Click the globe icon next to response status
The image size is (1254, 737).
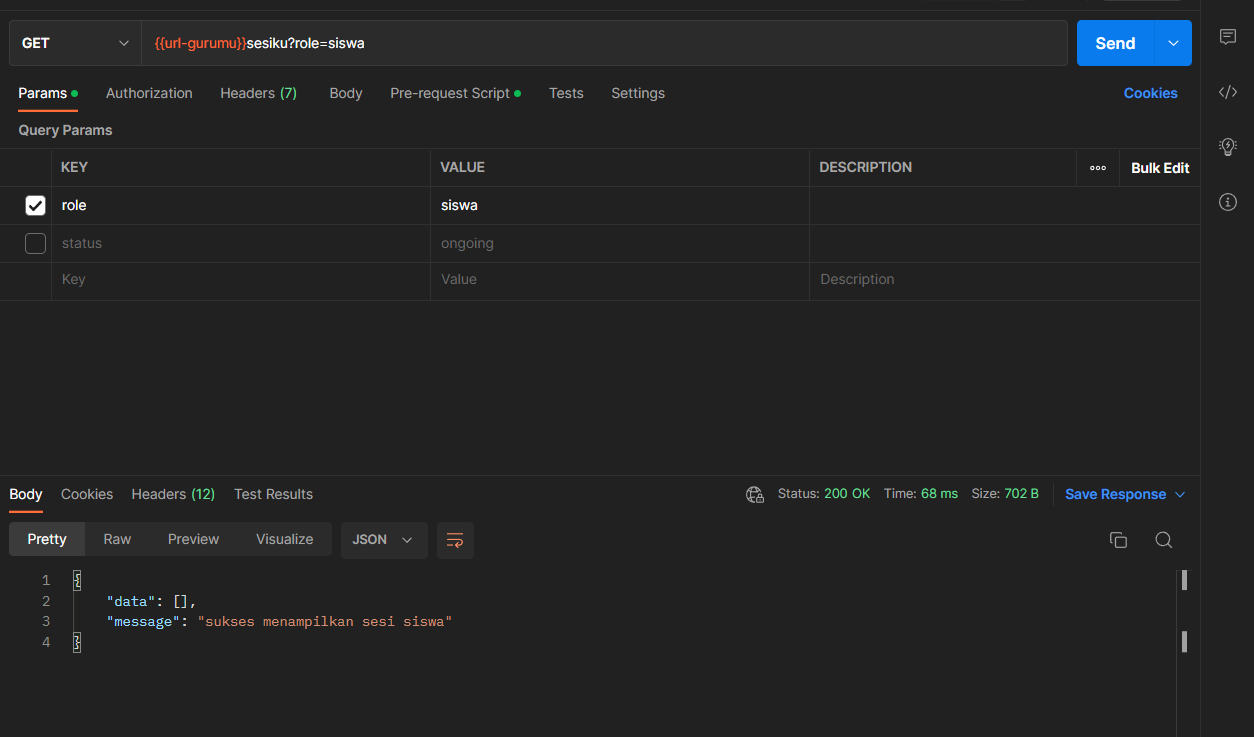pyautogui.click(x=754, y=494)
